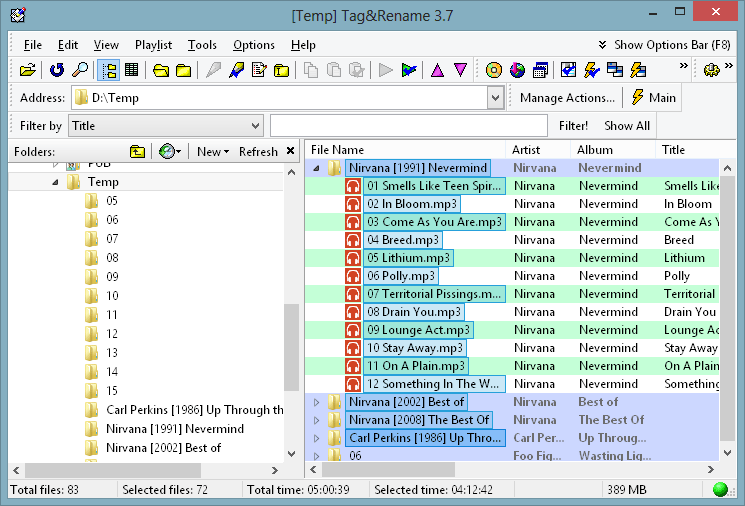Click the Show All button
This screenshot has width=745, height=506.
[627, 126]
